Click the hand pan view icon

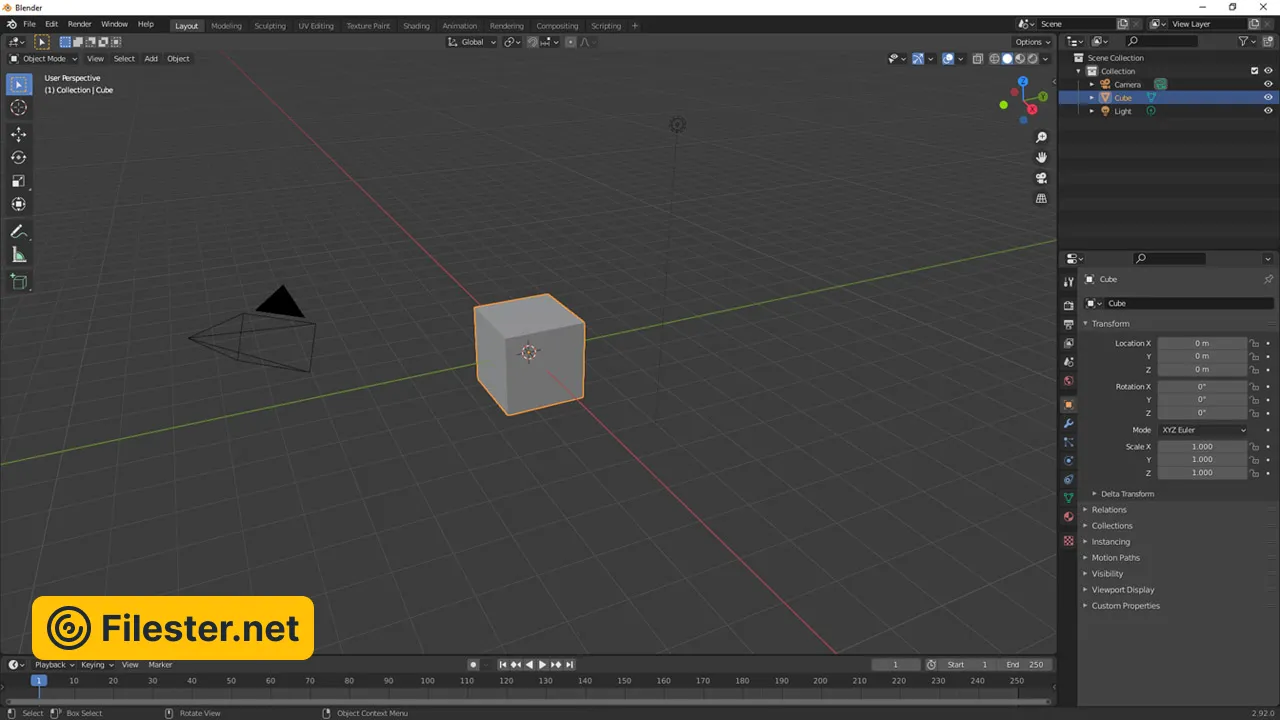(1041, 157)
